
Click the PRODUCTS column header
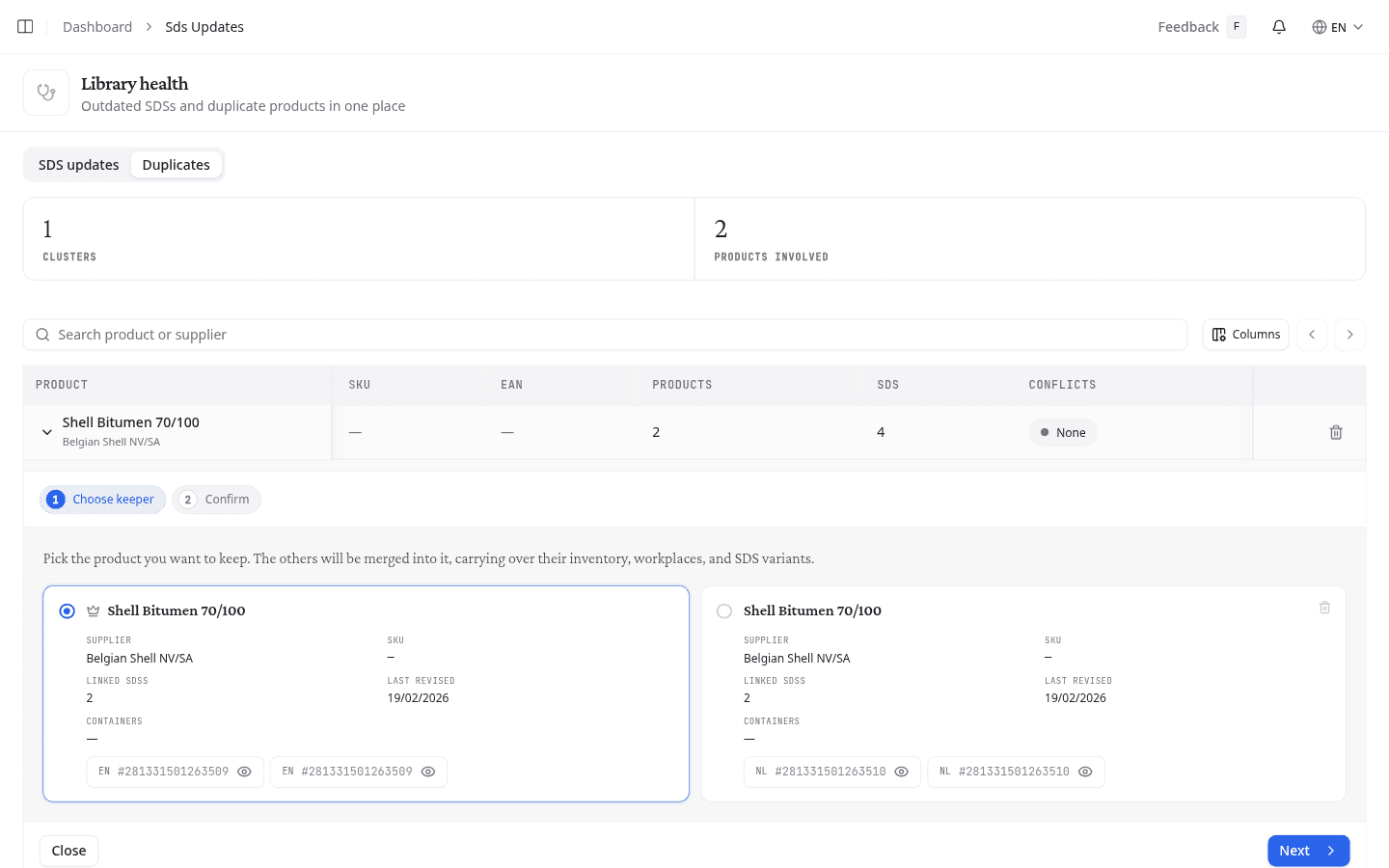[682, 385]
